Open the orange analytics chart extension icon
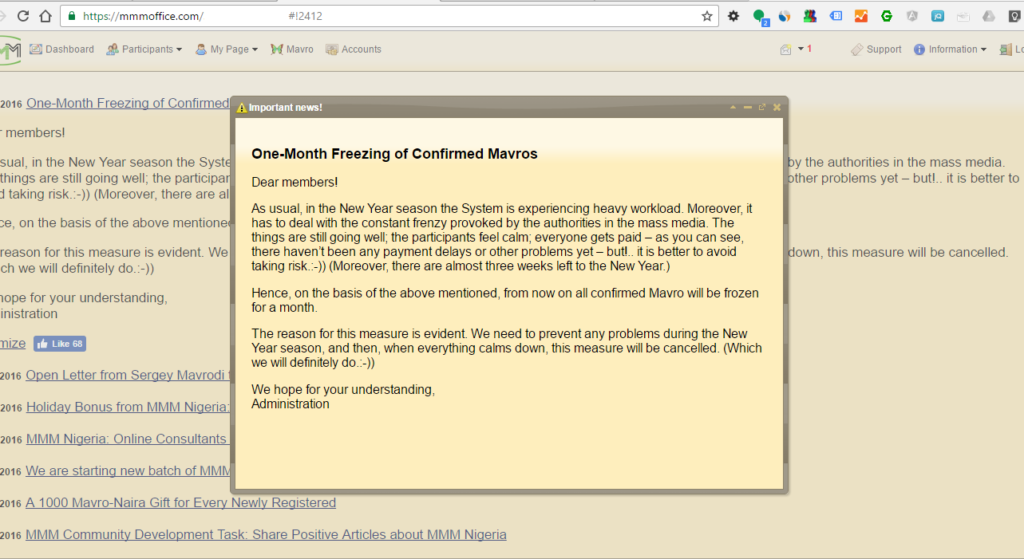The width and height of the screenshot is (1024, 559). pyautogui.click(x=861, y=16)
